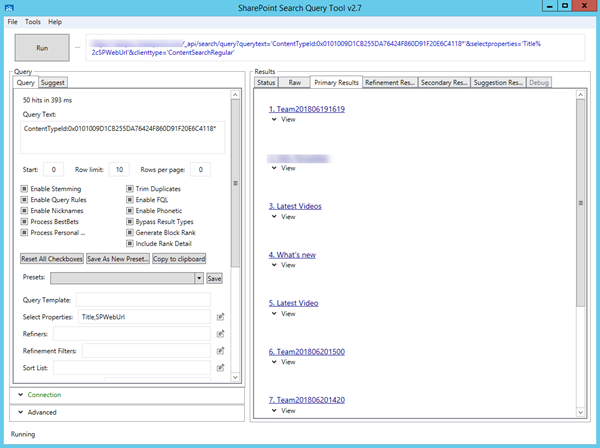Toggle Trim Duplicates checkbox
600x448 pixels.
pos(130,189)
